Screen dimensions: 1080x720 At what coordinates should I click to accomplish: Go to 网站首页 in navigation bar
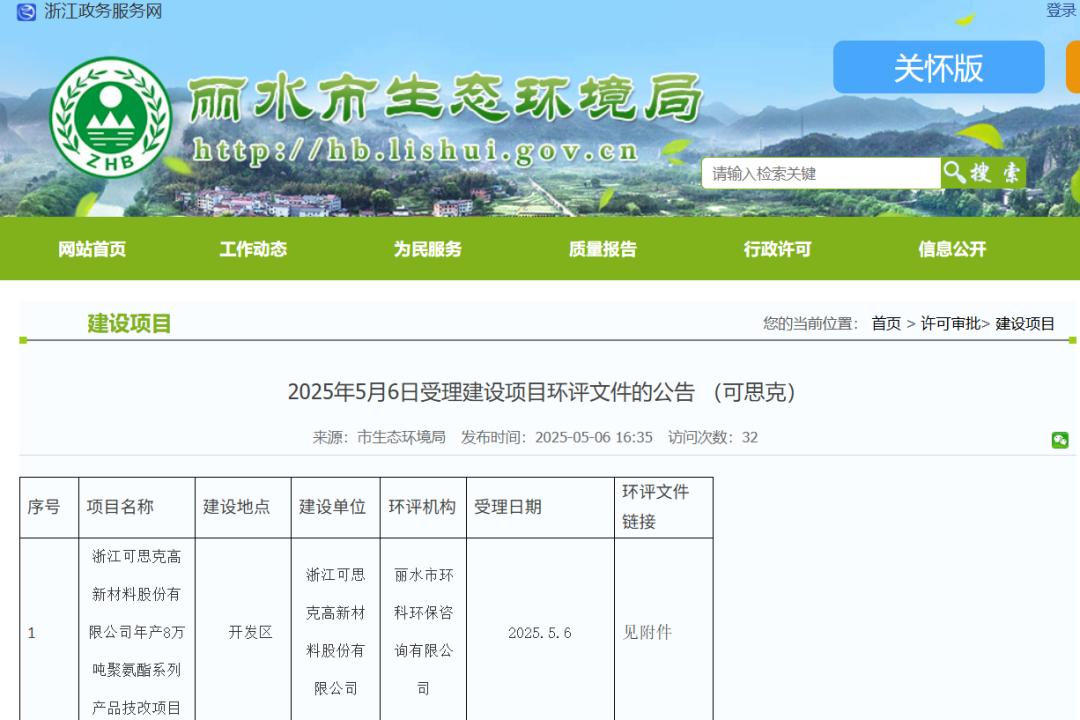pyautogui.click(x=92, y=250)
